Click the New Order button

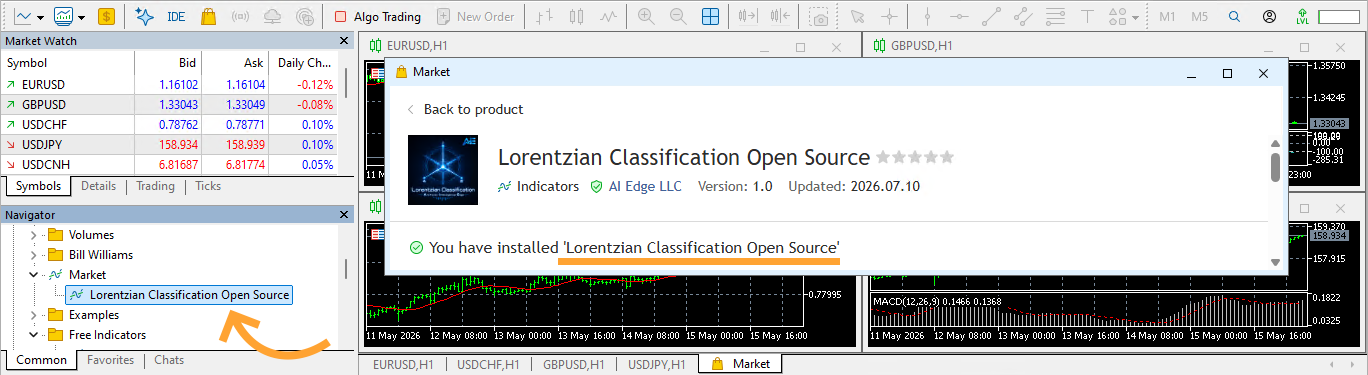476,17
